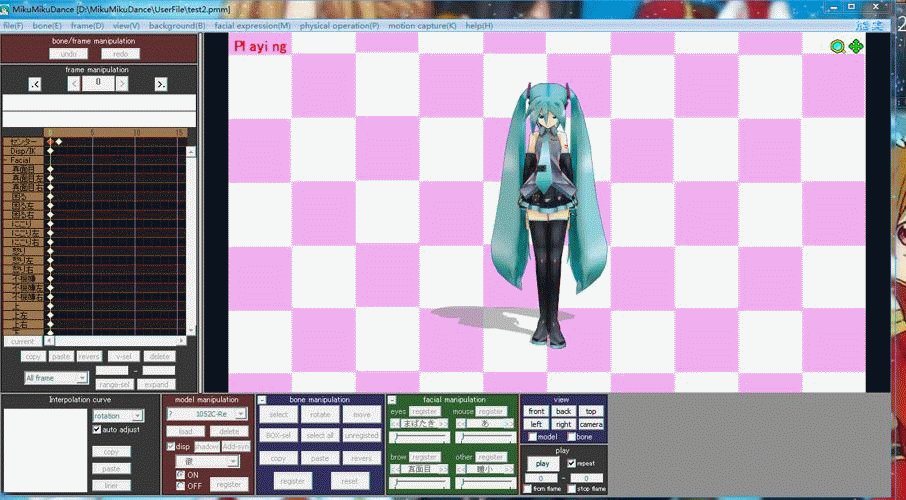Viewport: 906px width, 500px height.
Task: Enable the stop flame checkbox
Action: 571,489
